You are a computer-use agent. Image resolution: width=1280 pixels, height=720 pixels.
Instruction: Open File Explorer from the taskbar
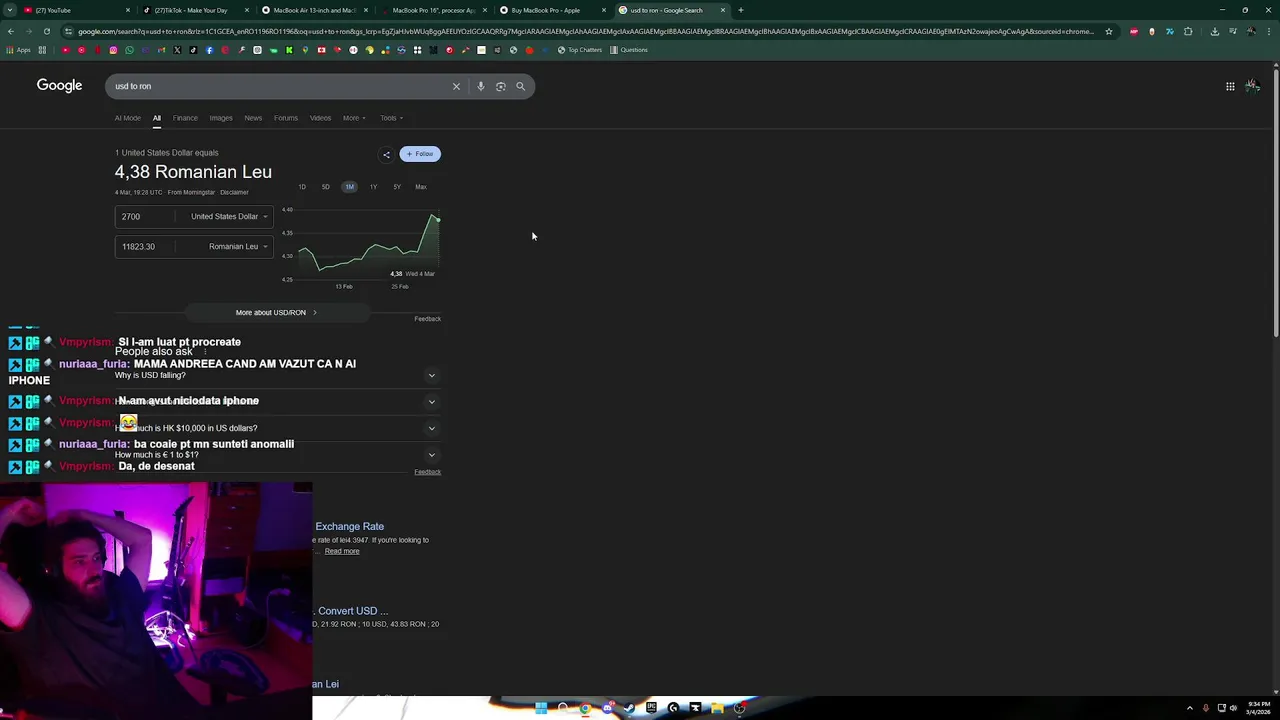click(717, 708)
